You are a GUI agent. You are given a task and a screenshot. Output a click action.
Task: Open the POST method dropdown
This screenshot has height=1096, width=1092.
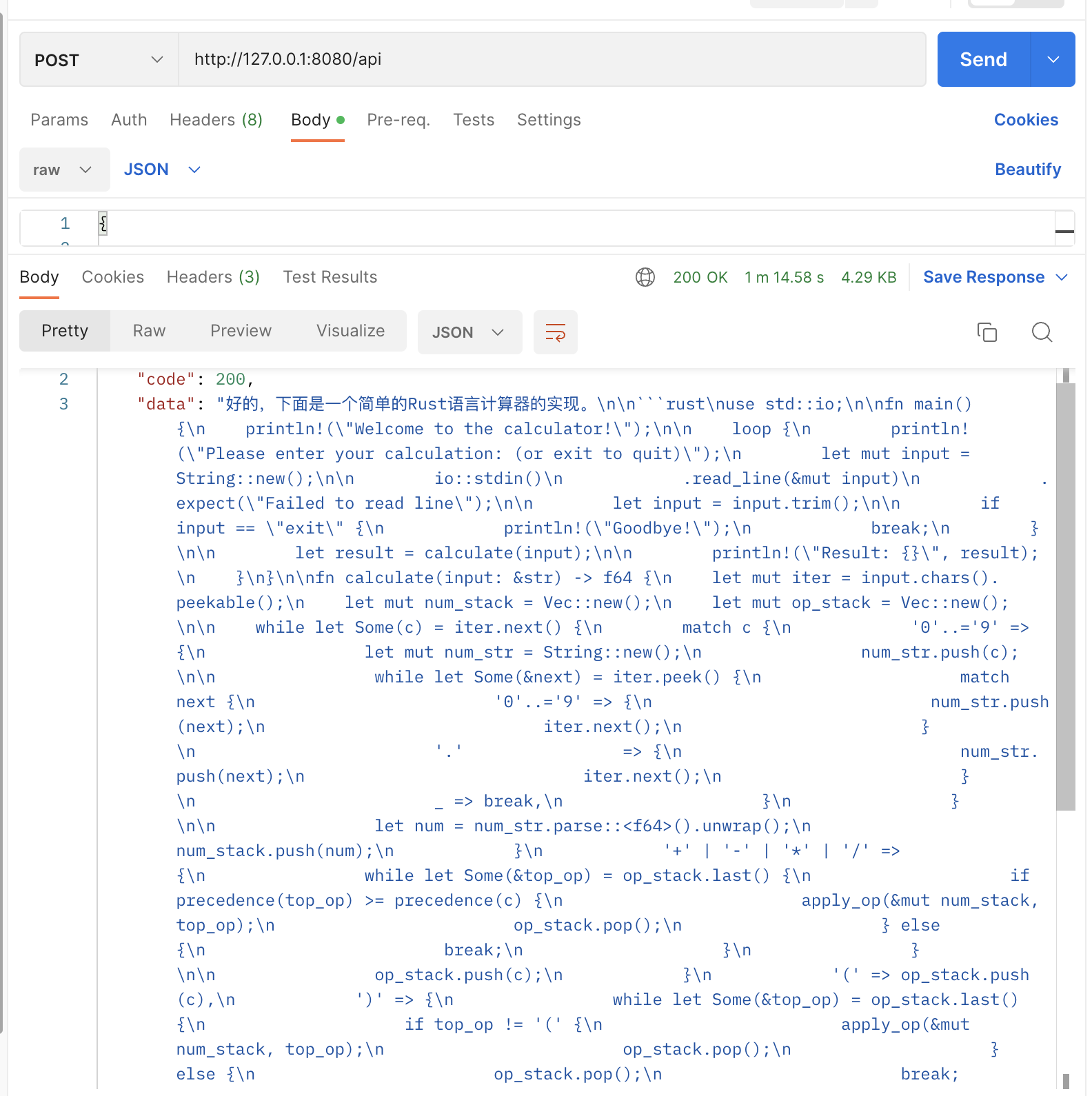click(x=99, y=60)
